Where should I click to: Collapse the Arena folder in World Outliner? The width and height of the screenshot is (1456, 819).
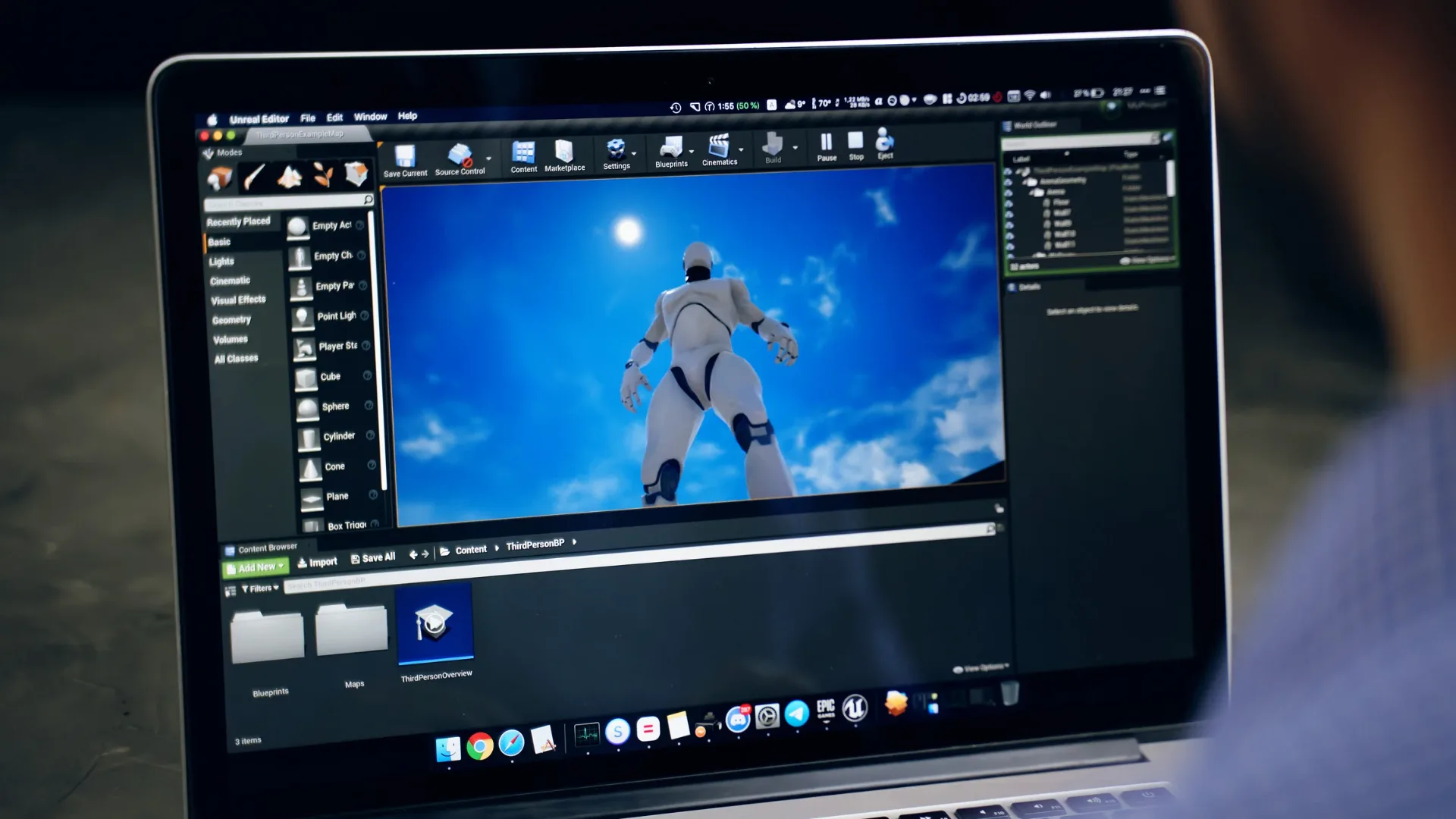[x=1031, y=193]
